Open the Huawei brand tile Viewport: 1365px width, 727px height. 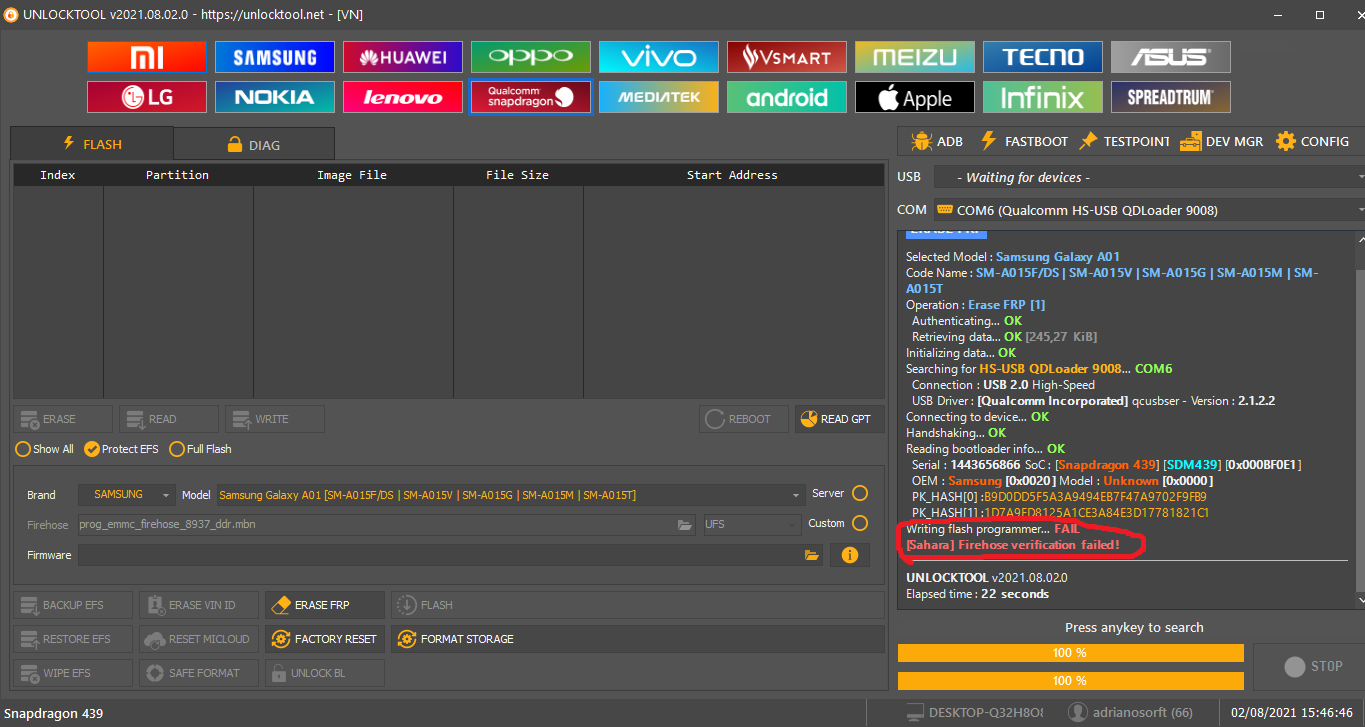[403, 57]
